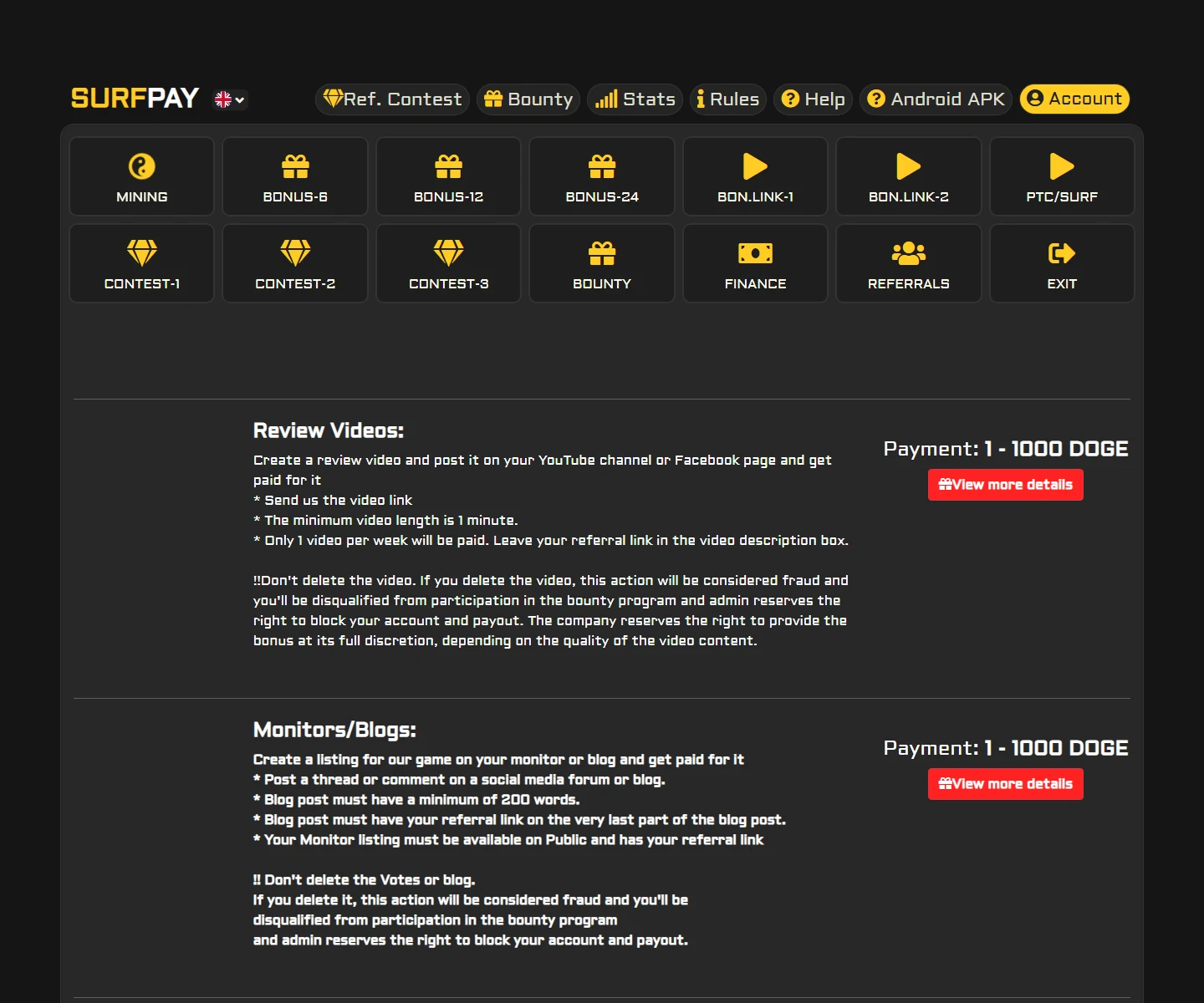The height and width of the screenshot is (1003, 1204).
Task: Open the BONUS-24 gift tile
Action: pos(602,176)
